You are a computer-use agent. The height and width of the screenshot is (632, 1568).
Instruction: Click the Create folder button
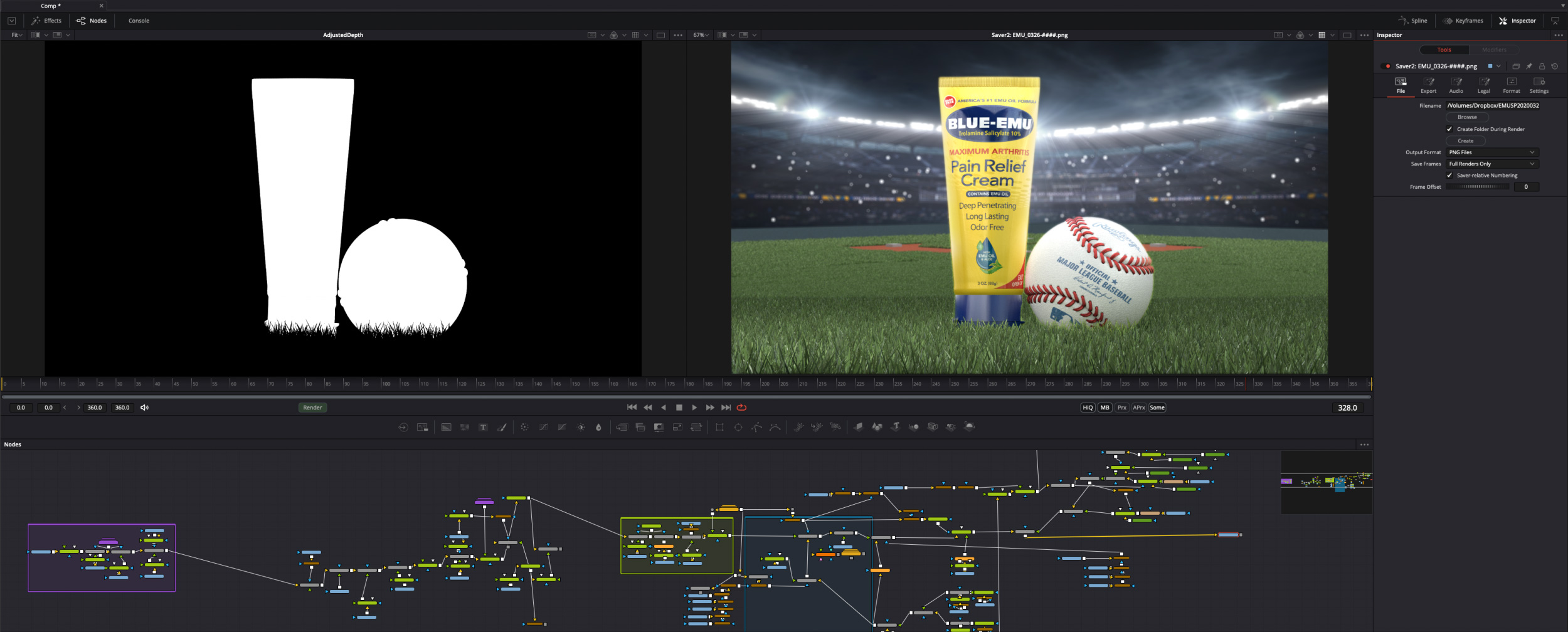click(x=1466, y=141)
